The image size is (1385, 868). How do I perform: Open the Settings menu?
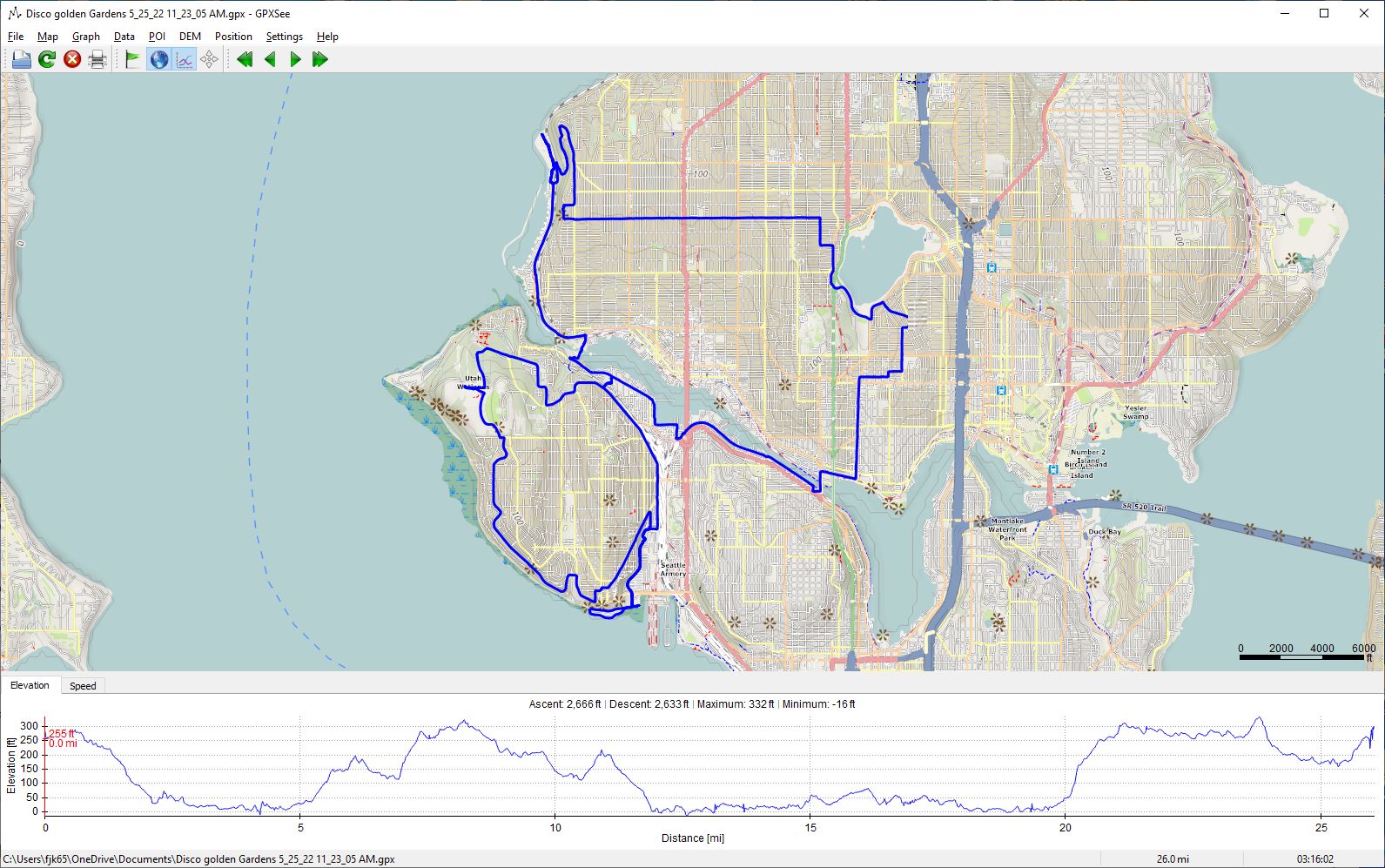pyautogui.click(x=284, y=37)
